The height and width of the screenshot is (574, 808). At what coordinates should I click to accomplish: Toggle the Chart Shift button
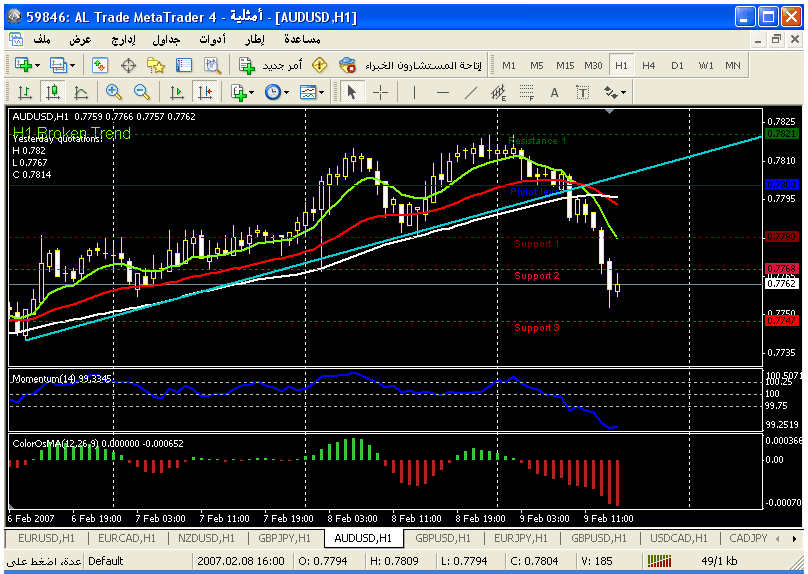(205, 92)
